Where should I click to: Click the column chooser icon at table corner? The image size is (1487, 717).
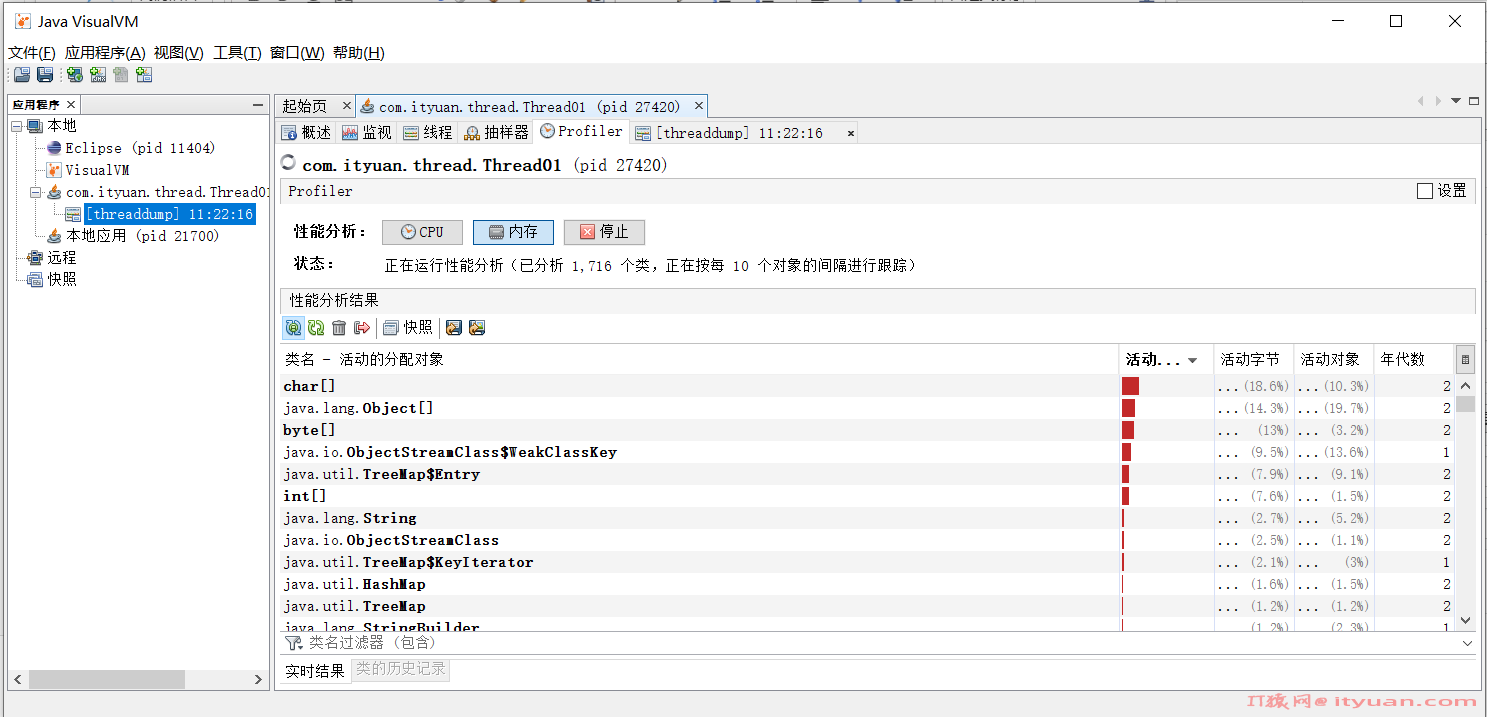(x=1465, y=360)
